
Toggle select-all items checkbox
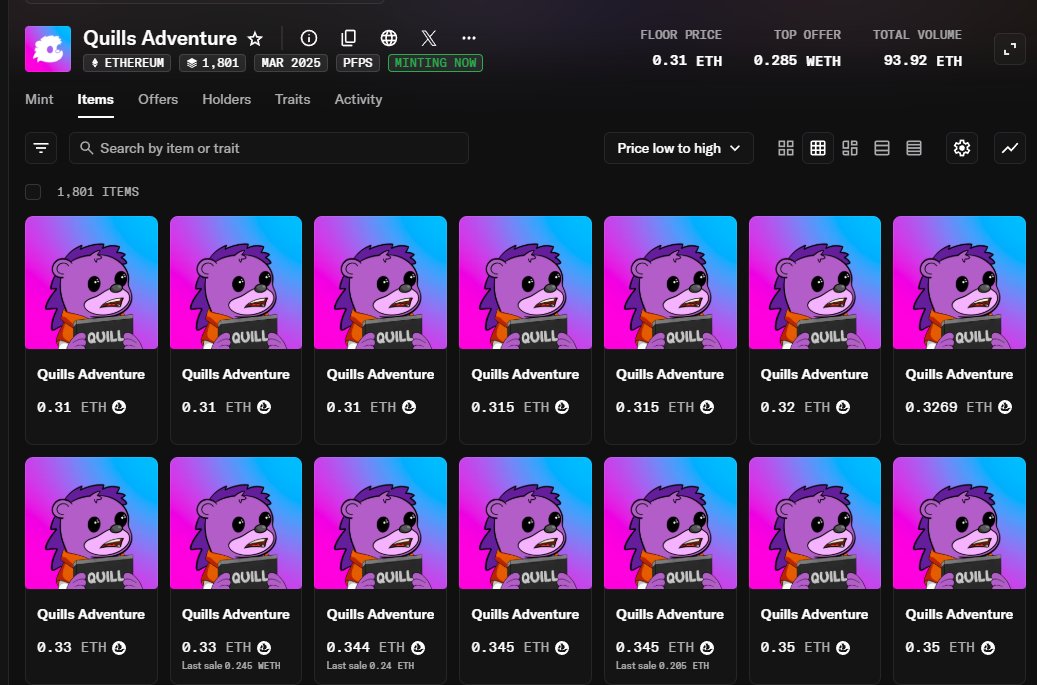[x=33, y=192]
